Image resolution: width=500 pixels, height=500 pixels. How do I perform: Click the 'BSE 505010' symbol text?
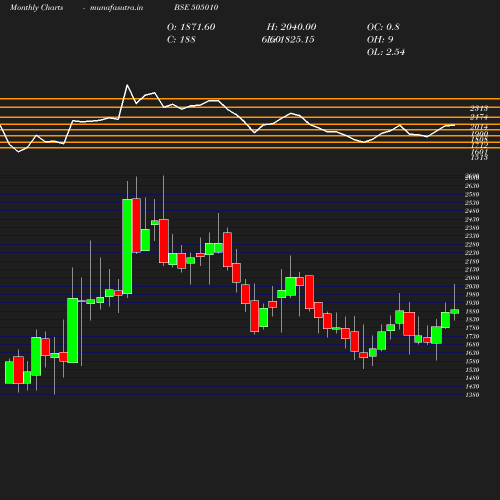click(196, 7)
